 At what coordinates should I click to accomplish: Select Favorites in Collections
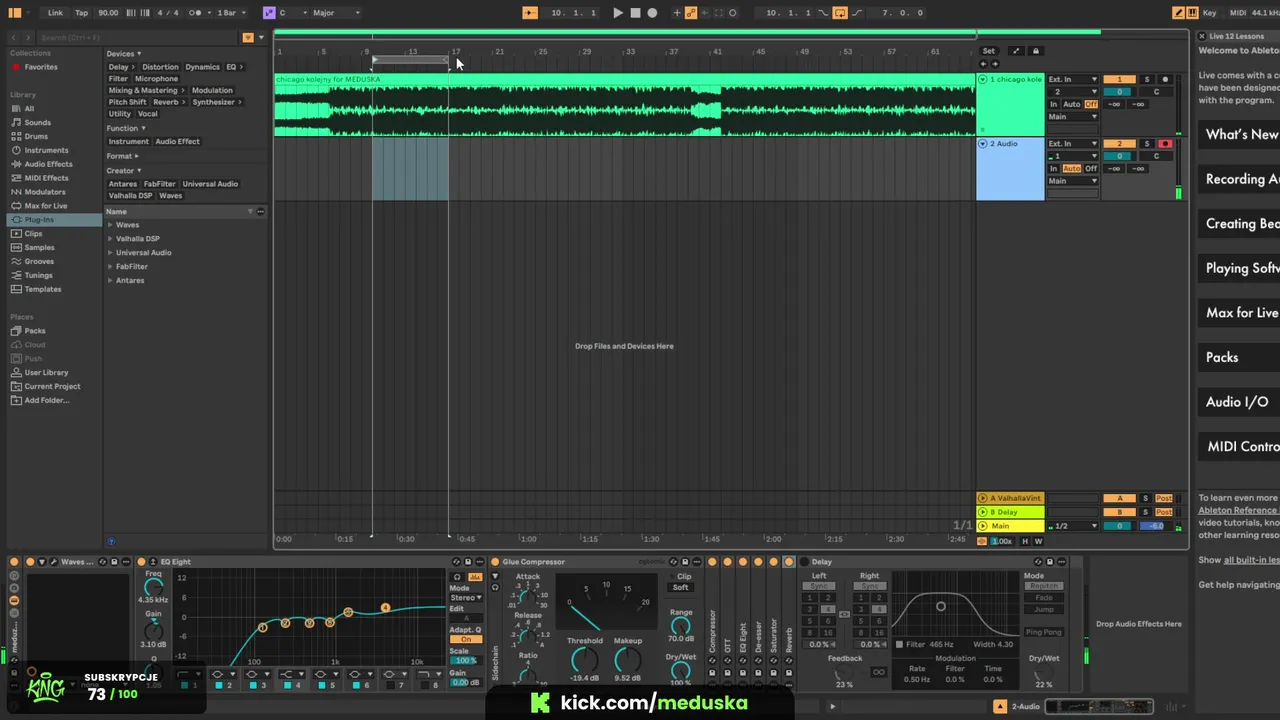pos(41,67)
